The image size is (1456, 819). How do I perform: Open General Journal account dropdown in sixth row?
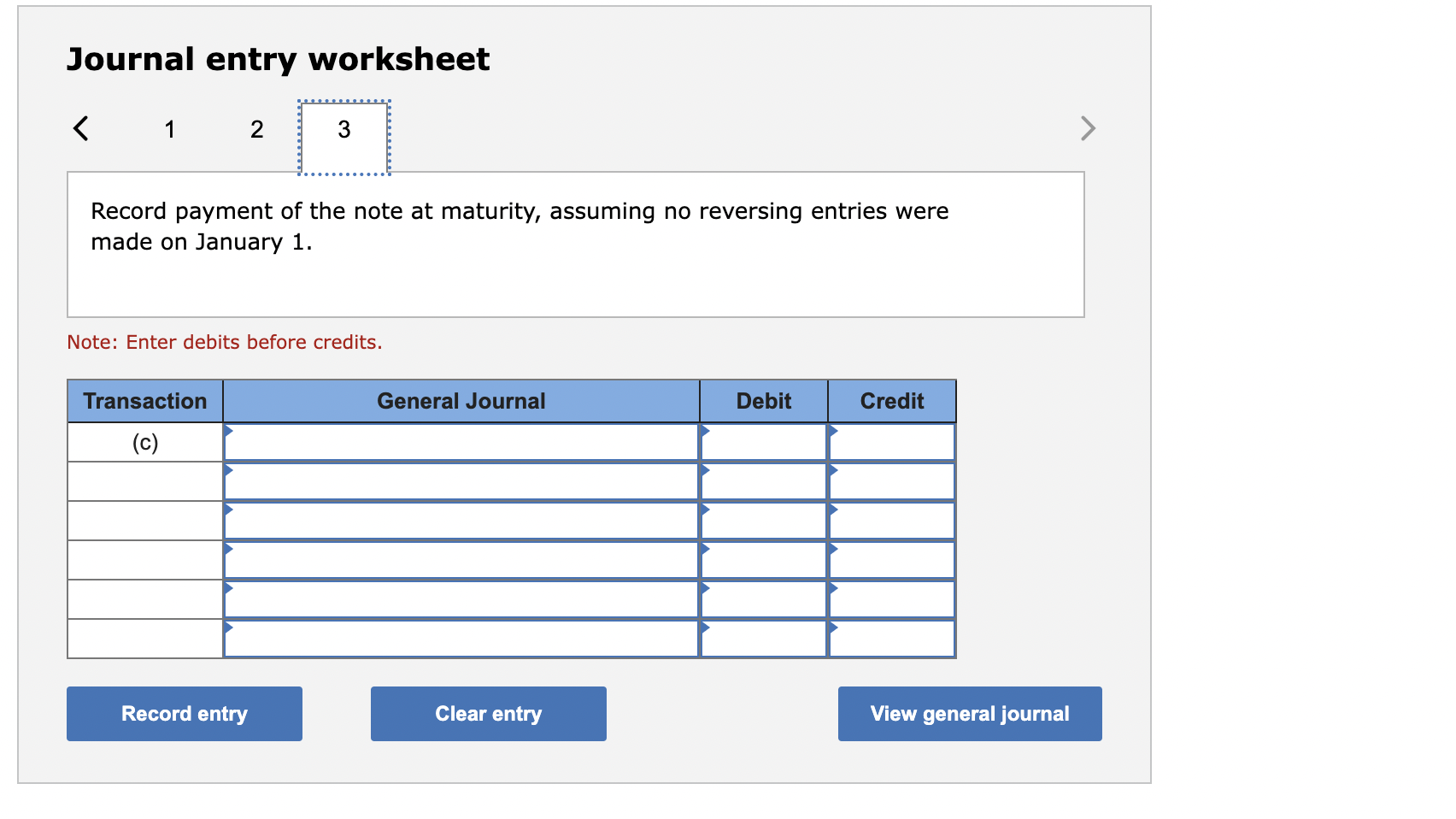click(x=461, y=639)
